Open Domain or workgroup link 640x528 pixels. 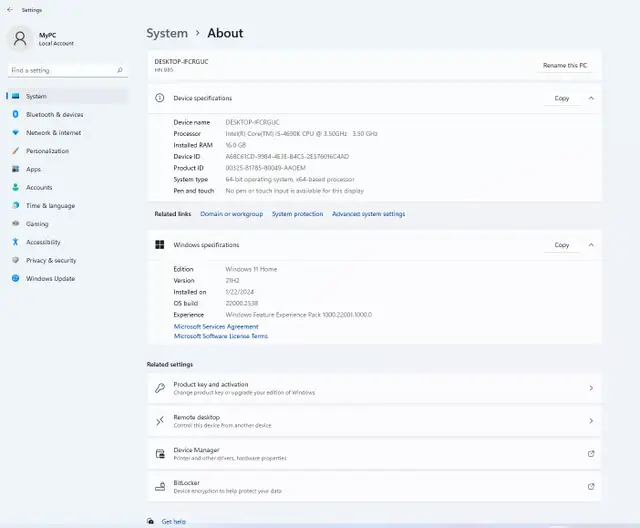click(231, 214)
